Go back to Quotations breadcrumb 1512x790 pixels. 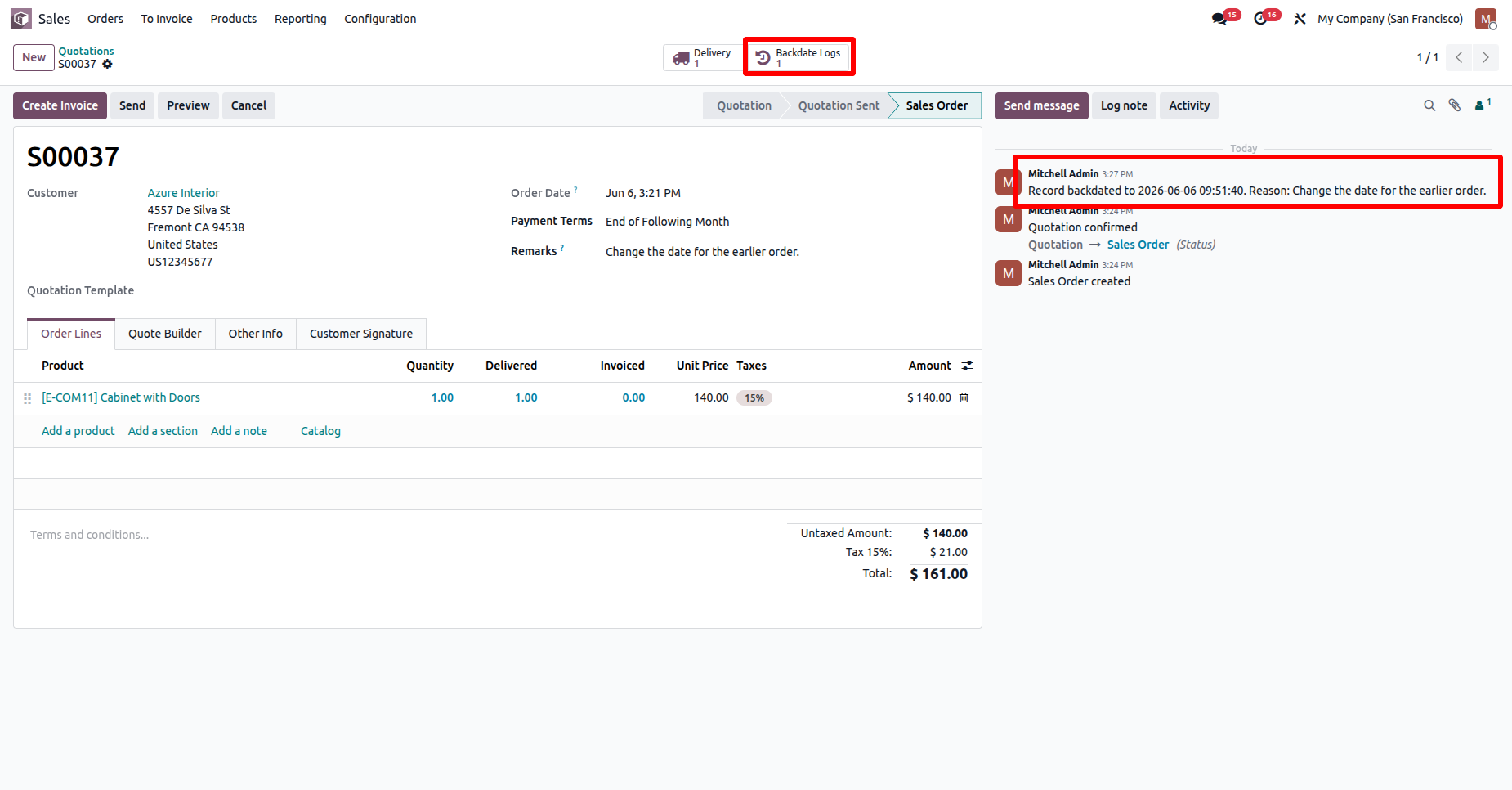86,51
